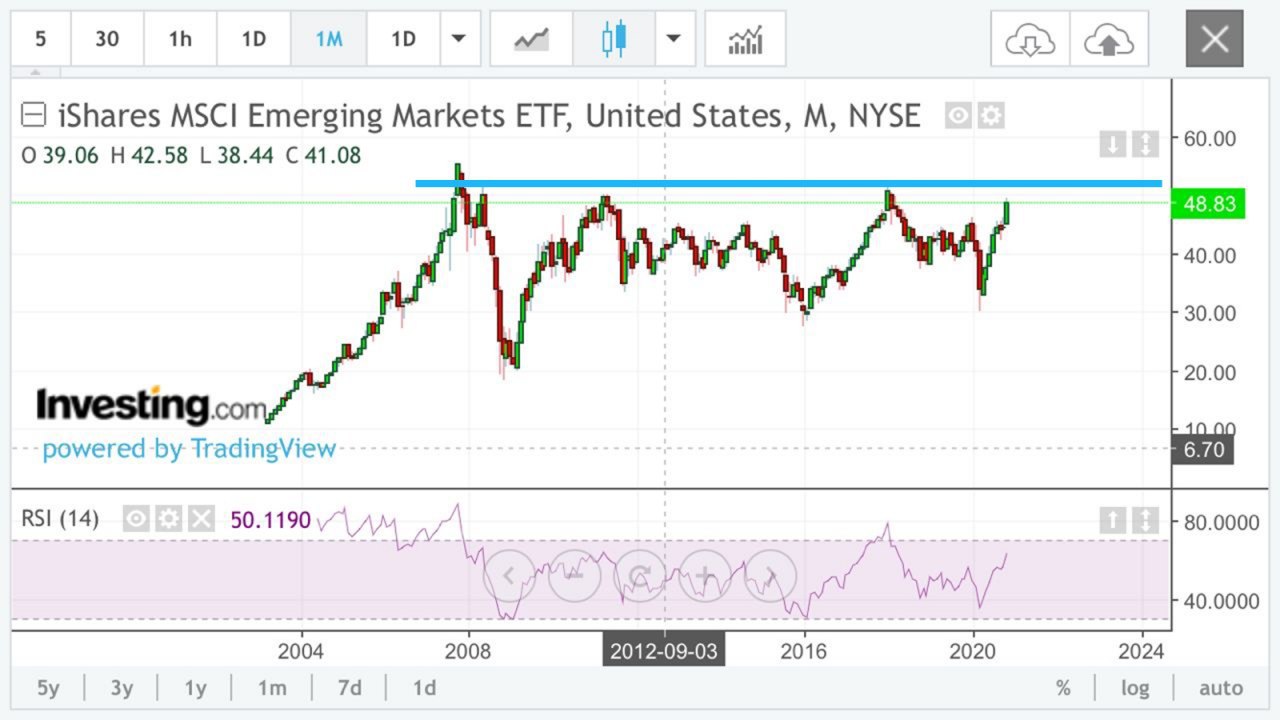Open the indicators chart icon
Image resolution: width=1280 pixels, height=720 pixels.
(x=745, y=39)
